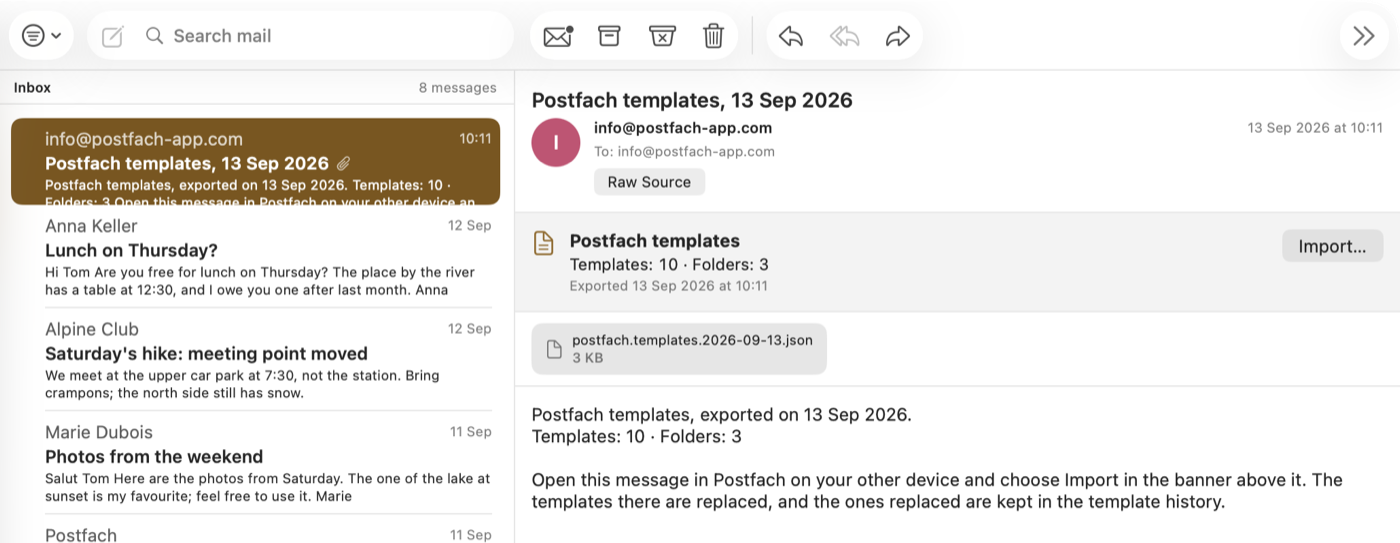Click the '8 messages' count
Image resolution: width=1400 pixels, height=543 pixels.
[457, 87]
